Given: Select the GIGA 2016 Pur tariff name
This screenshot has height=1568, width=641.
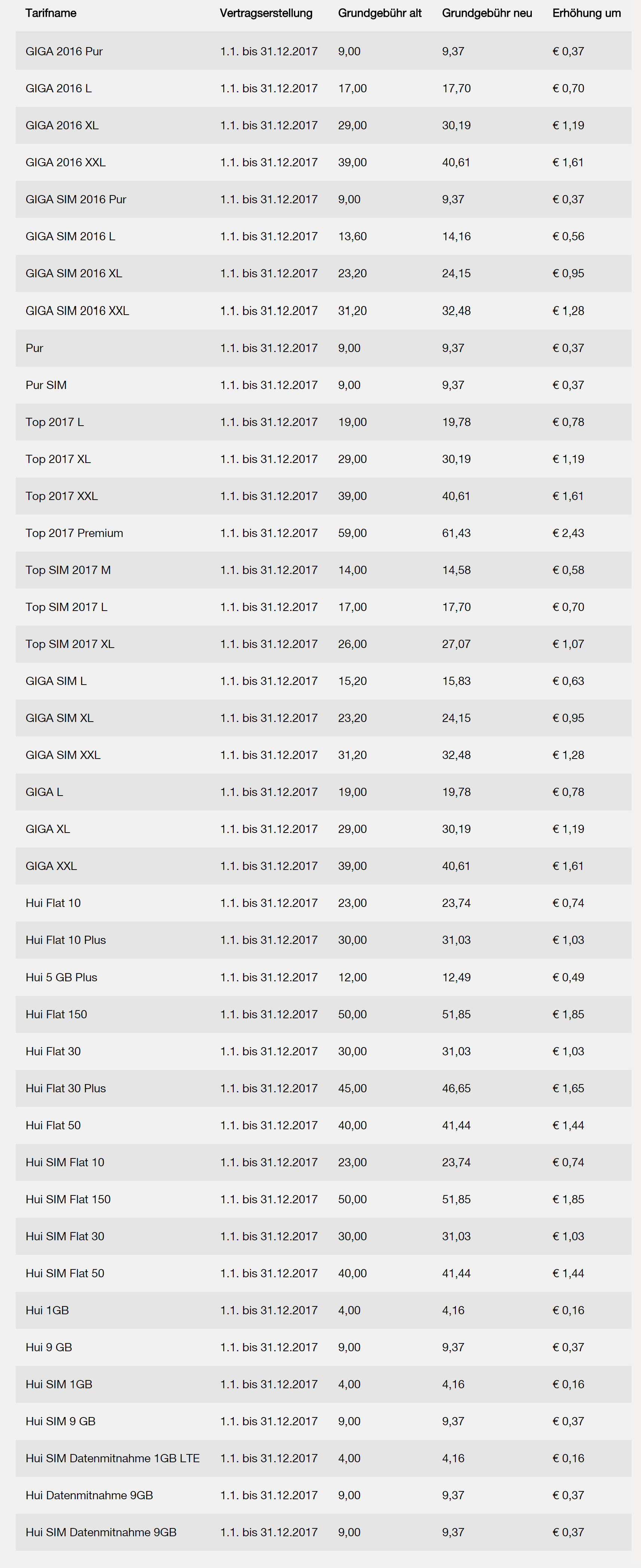Looking at the screenshot, I should (64, 51).
